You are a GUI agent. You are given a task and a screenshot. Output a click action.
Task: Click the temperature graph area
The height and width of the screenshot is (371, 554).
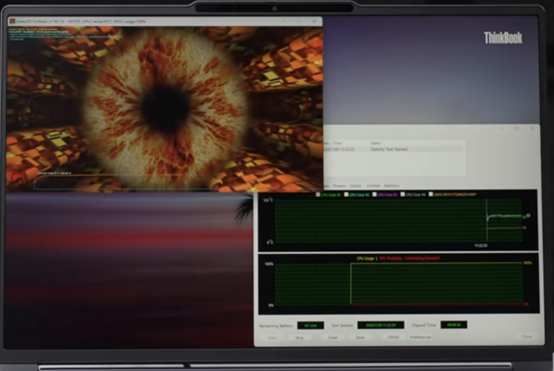(398, 221)
